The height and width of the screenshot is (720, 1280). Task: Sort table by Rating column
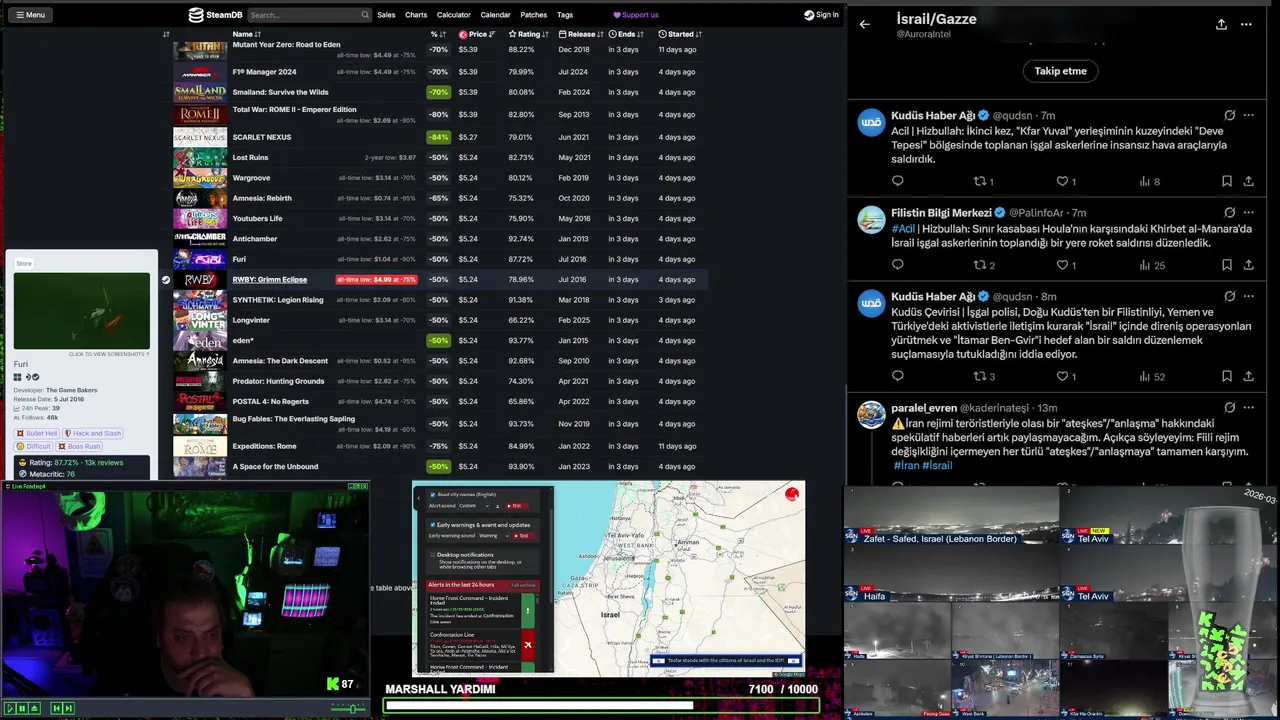(x=529, y=34)
